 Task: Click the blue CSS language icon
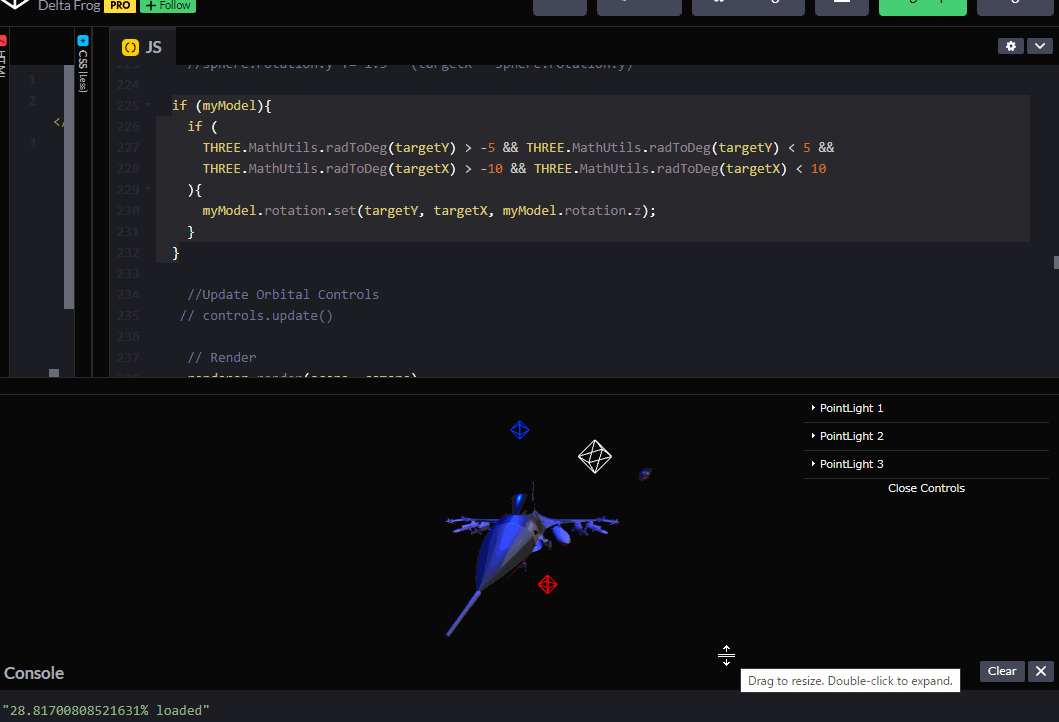[x=83, y=41]
